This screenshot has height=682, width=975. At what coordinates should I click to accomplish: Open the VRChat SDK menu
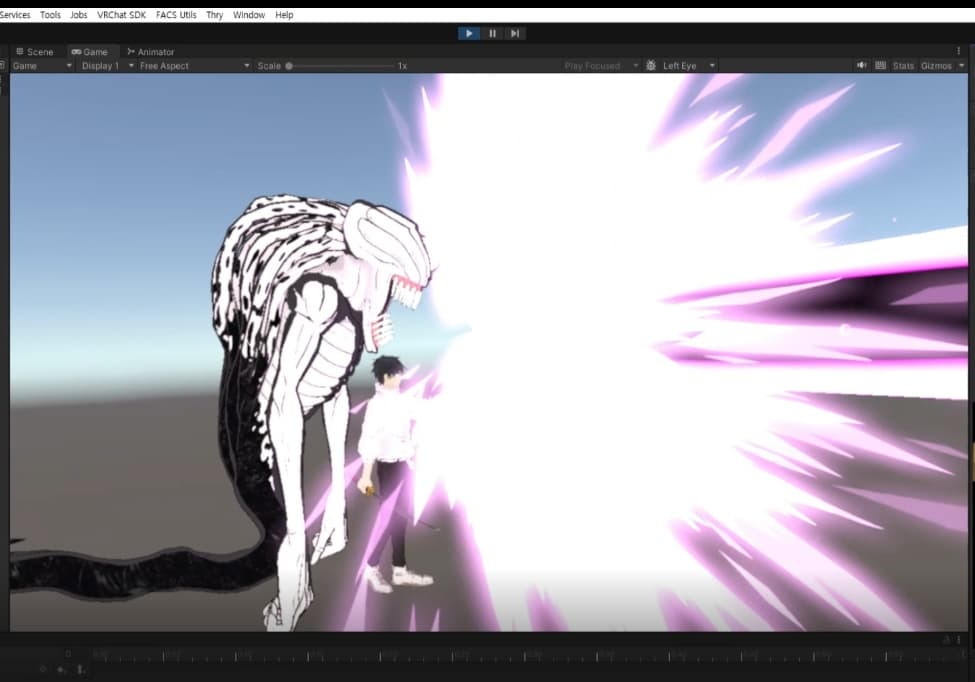pyautogui.click(x=121, y=15)
